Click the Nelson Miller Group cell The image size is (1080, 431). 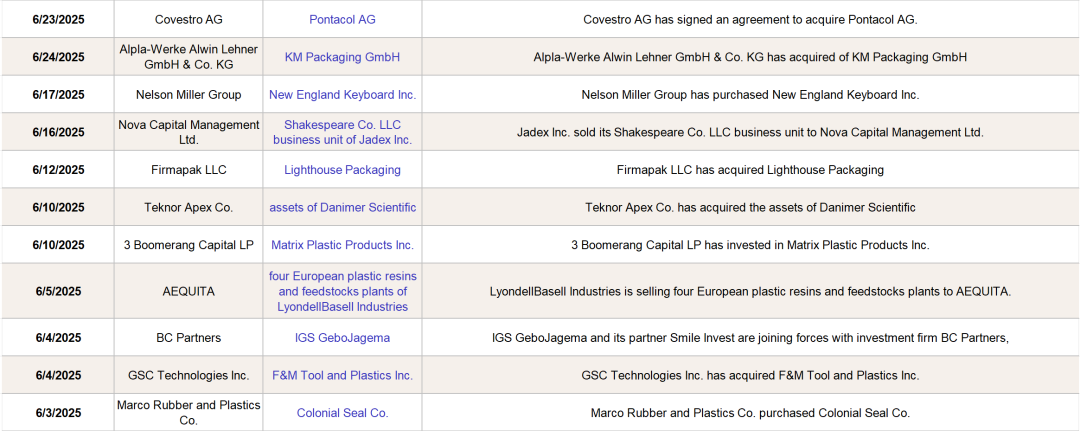click(189, 95)
